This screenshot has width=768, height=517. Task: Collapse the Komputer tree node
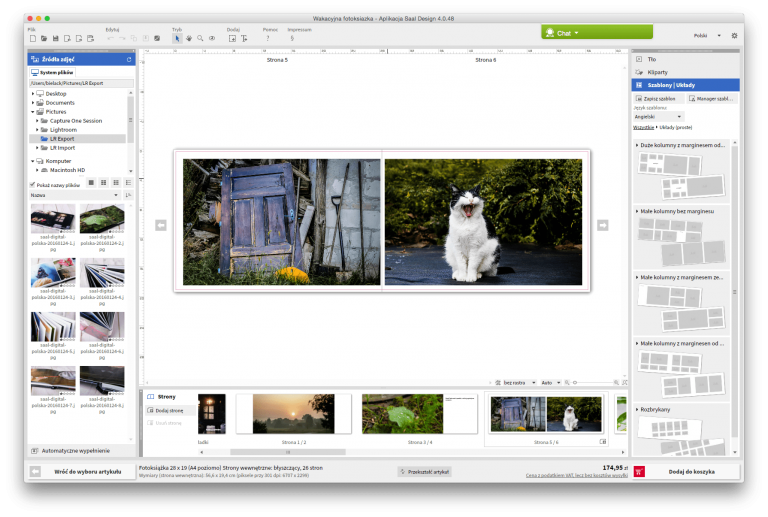pos(33,161)
